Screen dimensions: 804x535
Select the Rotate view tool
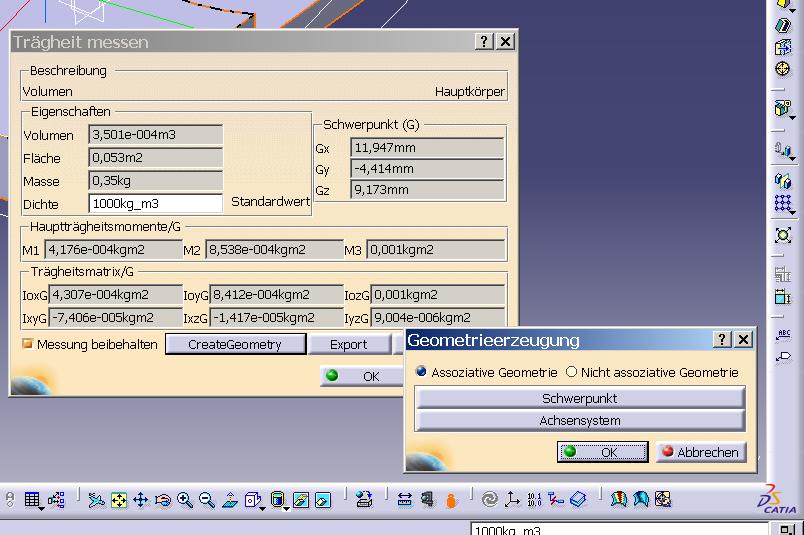pos(163,500)
